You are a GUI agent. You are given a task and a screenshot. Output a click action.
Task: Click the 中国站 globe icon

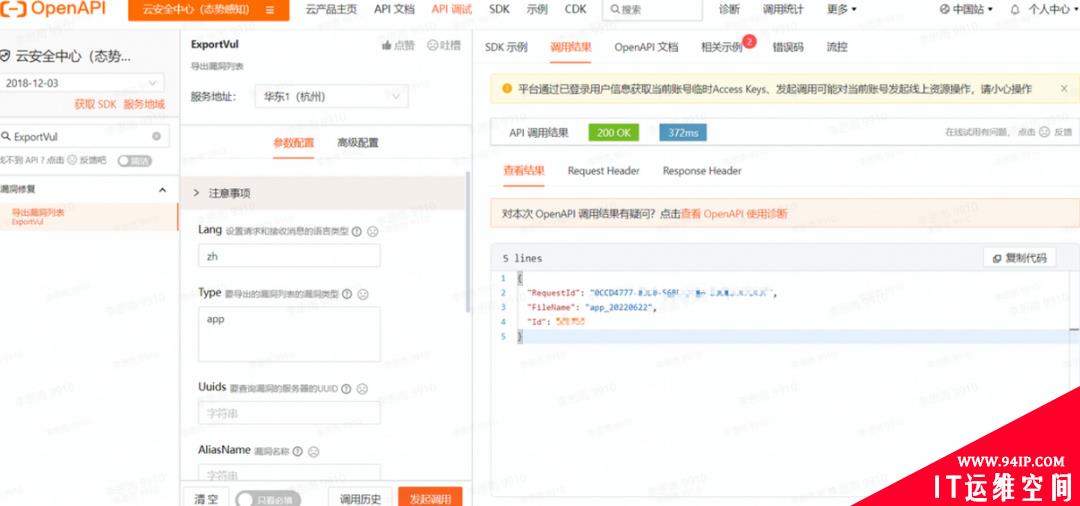[x=944, y=10]
